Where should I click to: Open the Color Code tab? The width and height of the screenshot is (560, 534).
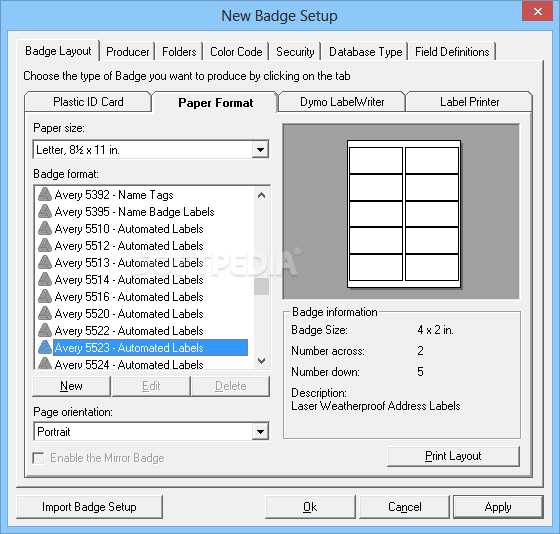[236, 52]
